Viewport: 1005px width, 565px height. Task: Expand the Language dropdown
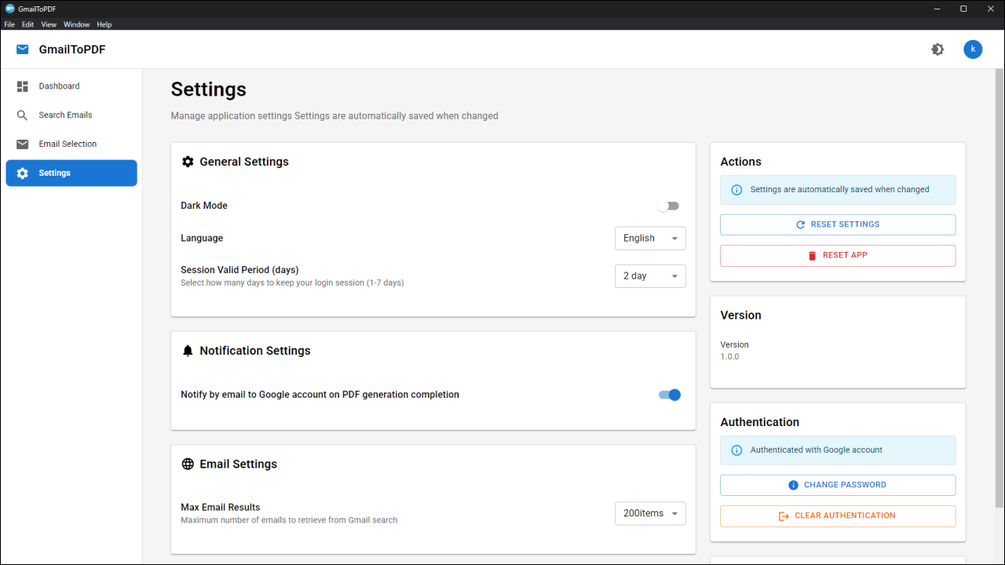pos(650,238)
